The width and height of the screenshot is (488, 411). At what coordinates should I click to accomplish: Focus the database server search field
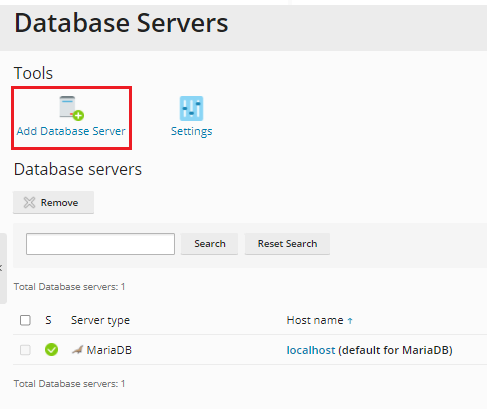100,244
